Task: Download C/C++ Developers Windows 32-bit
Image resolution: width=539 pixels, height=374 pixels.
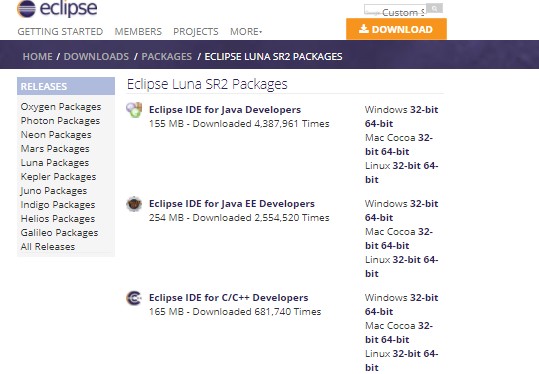Action: [x=424, y=298]
